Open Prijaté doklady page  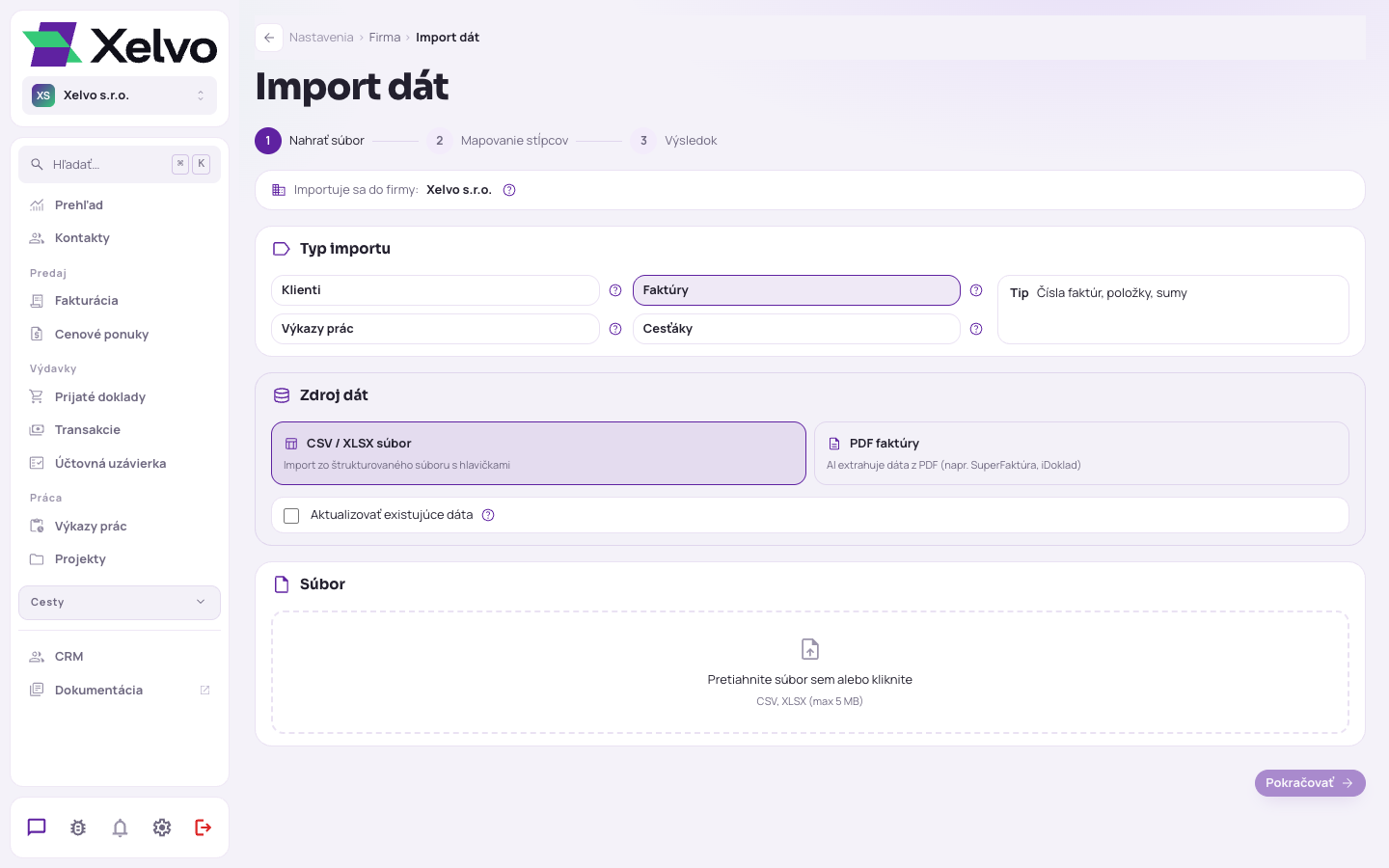pyautogui.click(x=120, y=397)
